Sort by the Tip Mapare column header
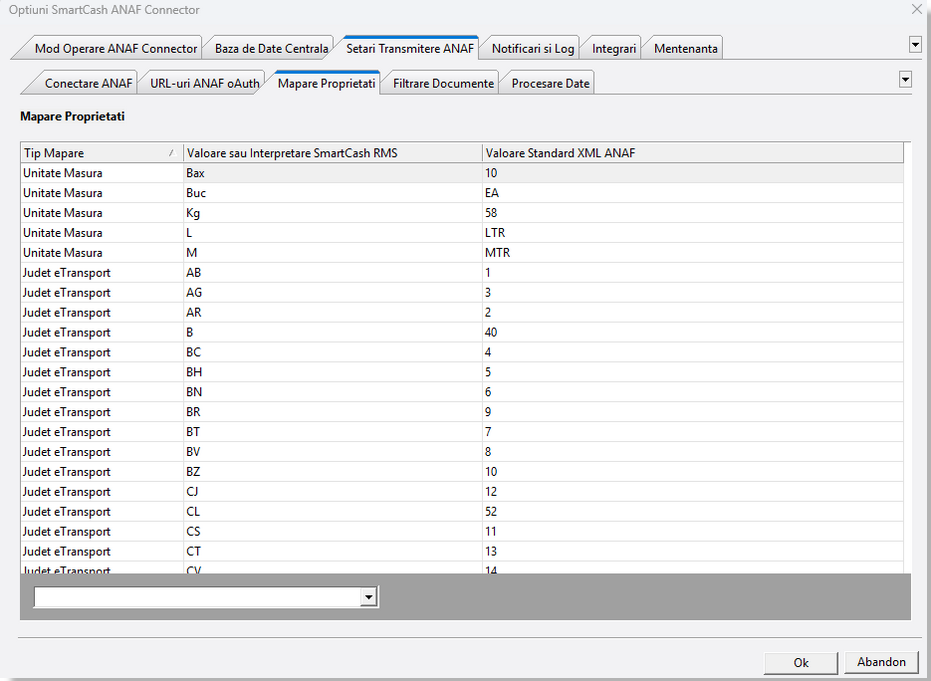 [x=102, y=153]
